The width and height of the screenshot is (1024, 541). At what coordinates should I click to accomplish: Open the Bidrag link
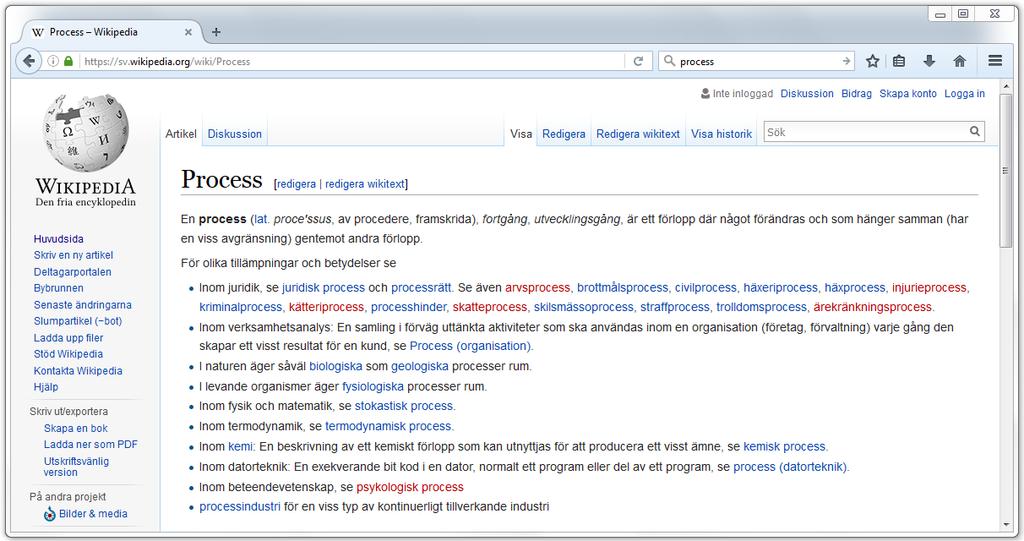coord(856,93)
